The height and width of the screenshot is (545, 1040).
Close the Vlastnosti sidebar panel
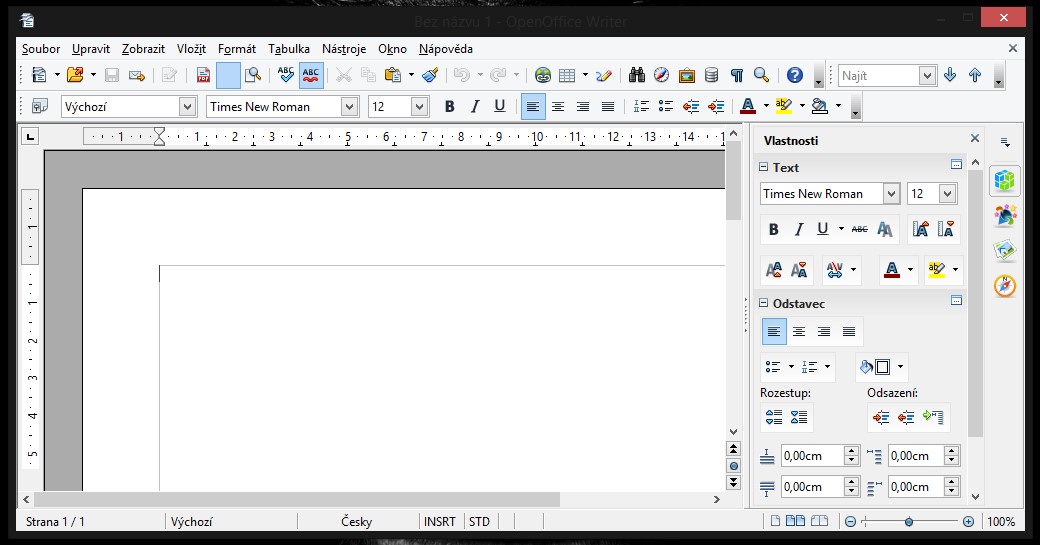974,138
